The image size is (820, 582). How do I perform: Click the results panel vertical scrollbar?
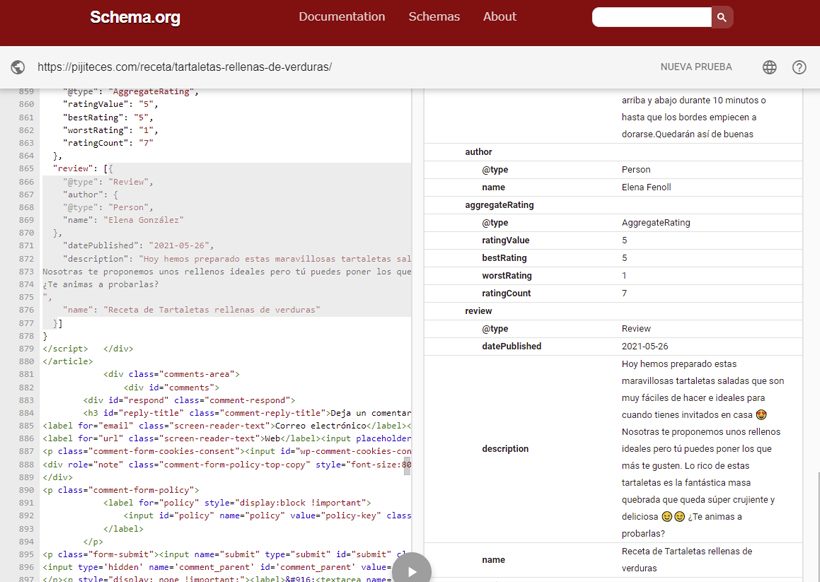817,526
